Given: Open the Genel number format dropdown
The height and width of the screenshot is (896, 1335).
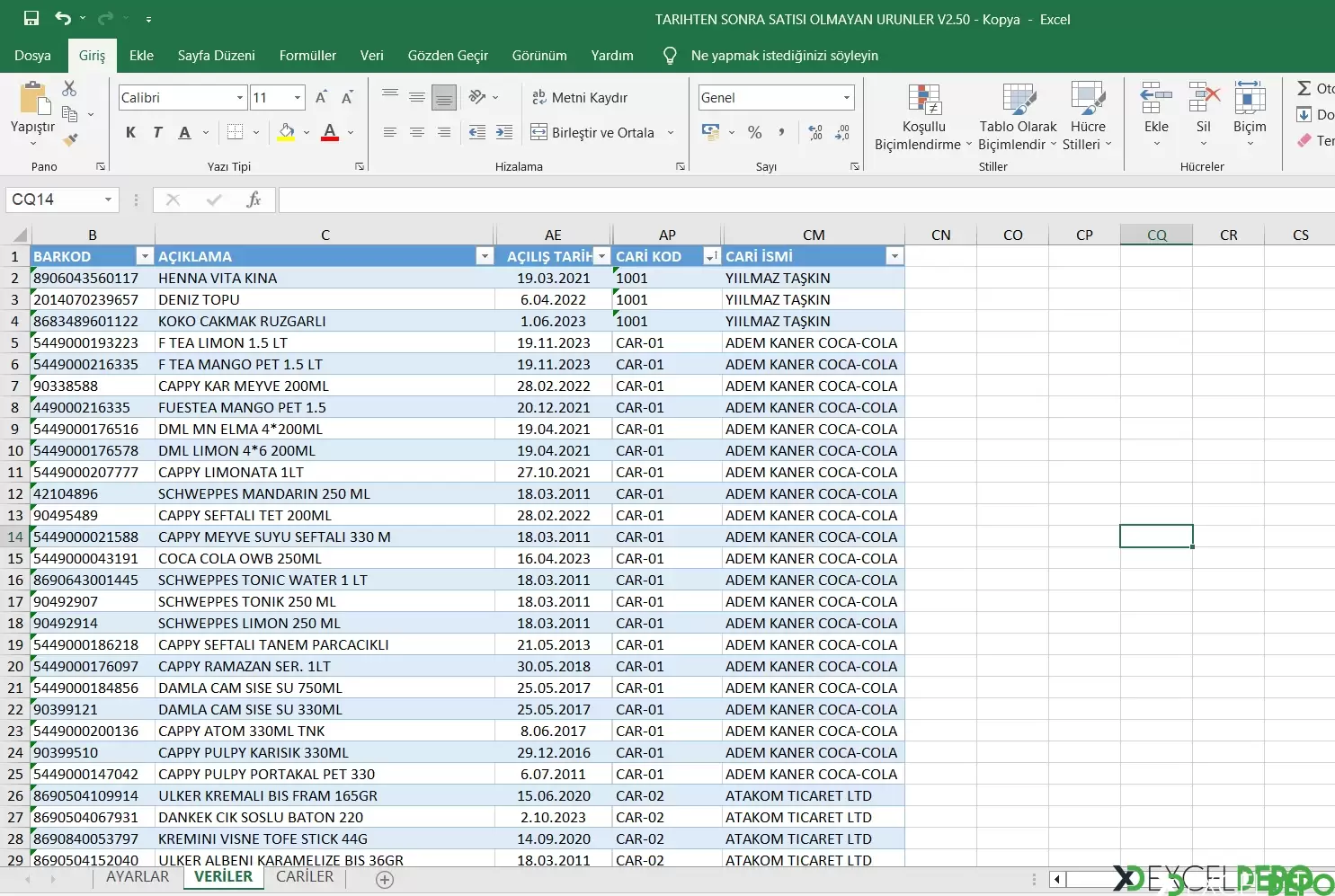Looking at the screenshot, I should [x=847, y=97].
